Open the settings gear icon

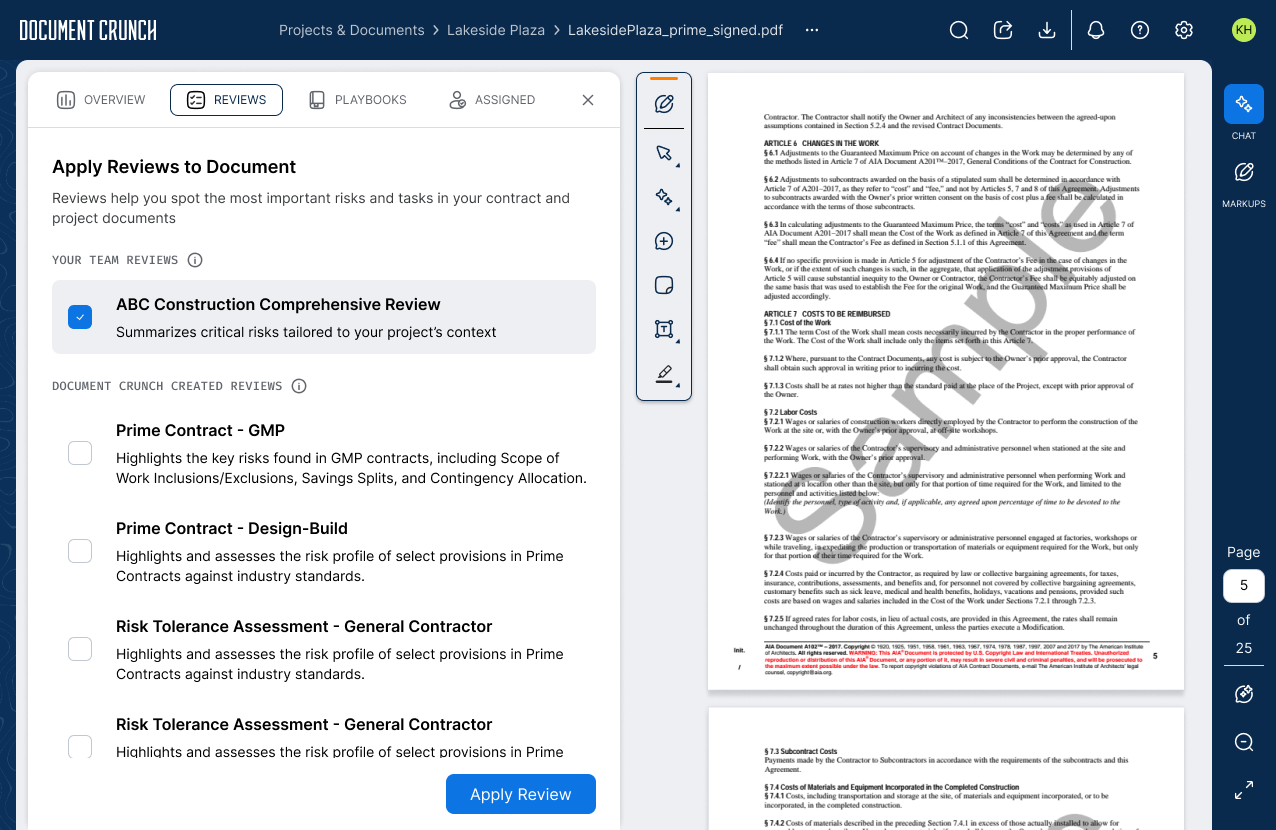click(1184, 30)
